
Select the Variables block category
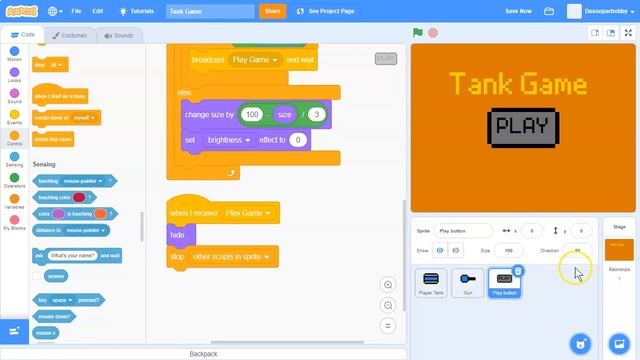pos(14,202)
